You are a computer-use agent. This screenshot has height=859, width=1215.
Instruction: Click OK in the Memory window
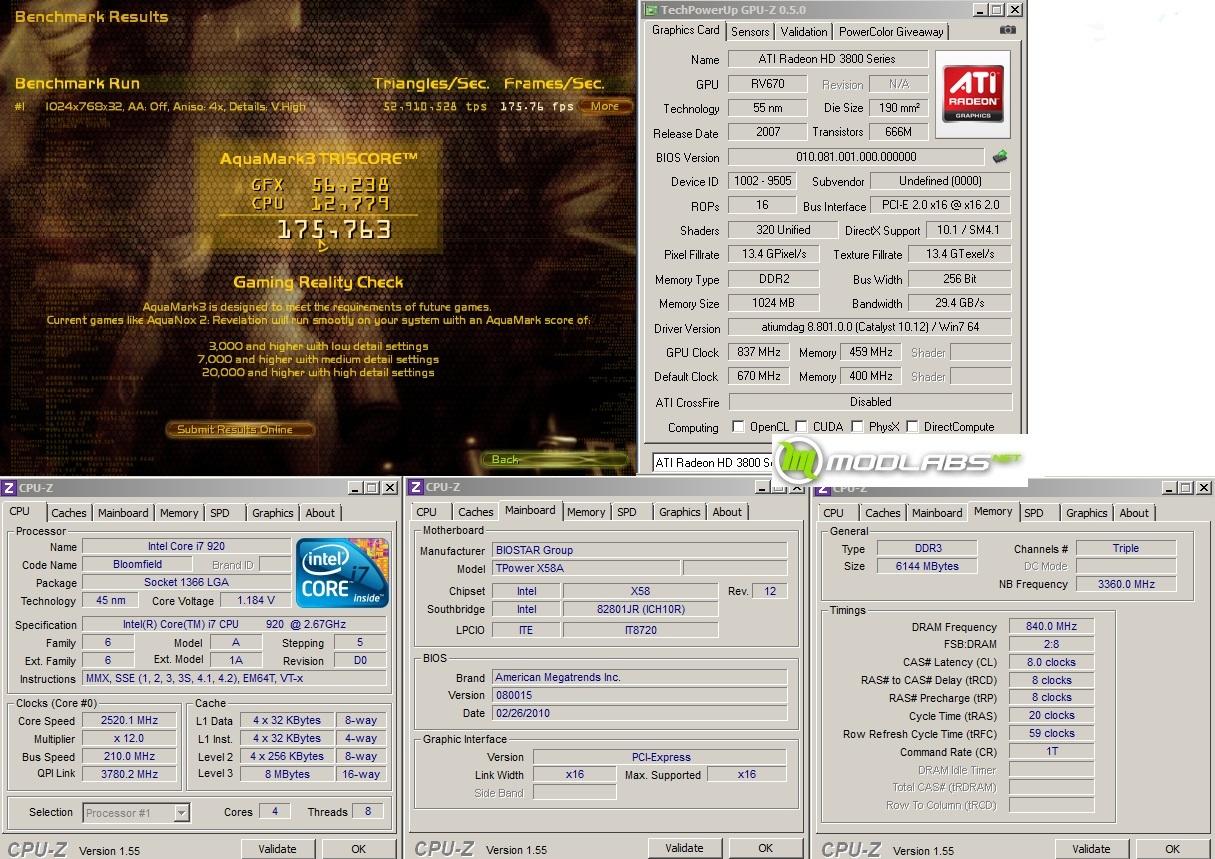(x=1172, y=849)
